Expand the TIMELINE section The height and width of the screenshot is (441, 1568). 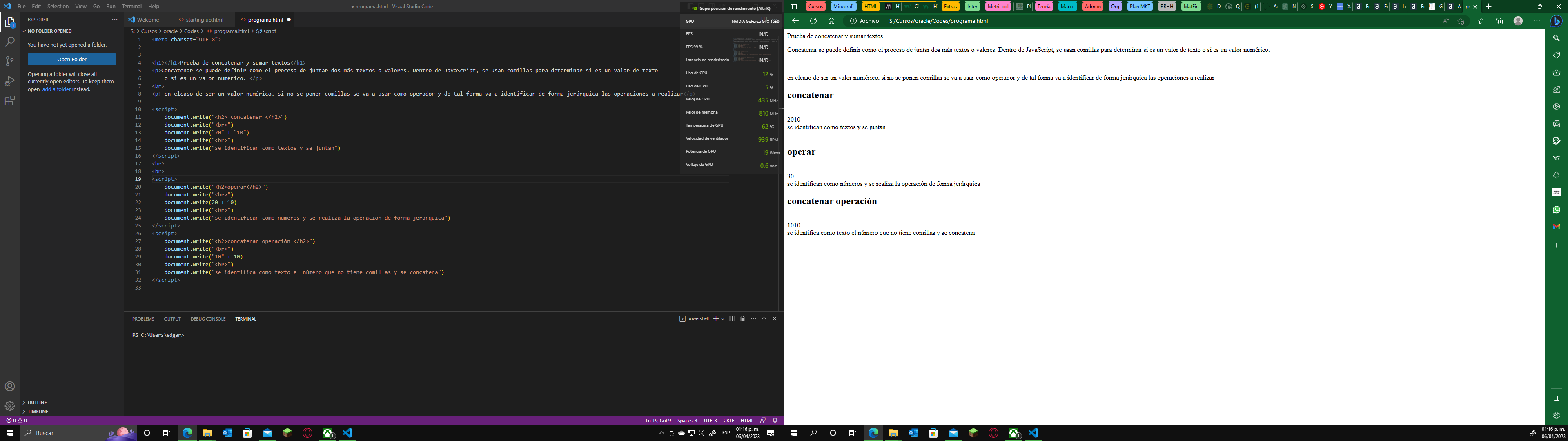click(72, 411)
